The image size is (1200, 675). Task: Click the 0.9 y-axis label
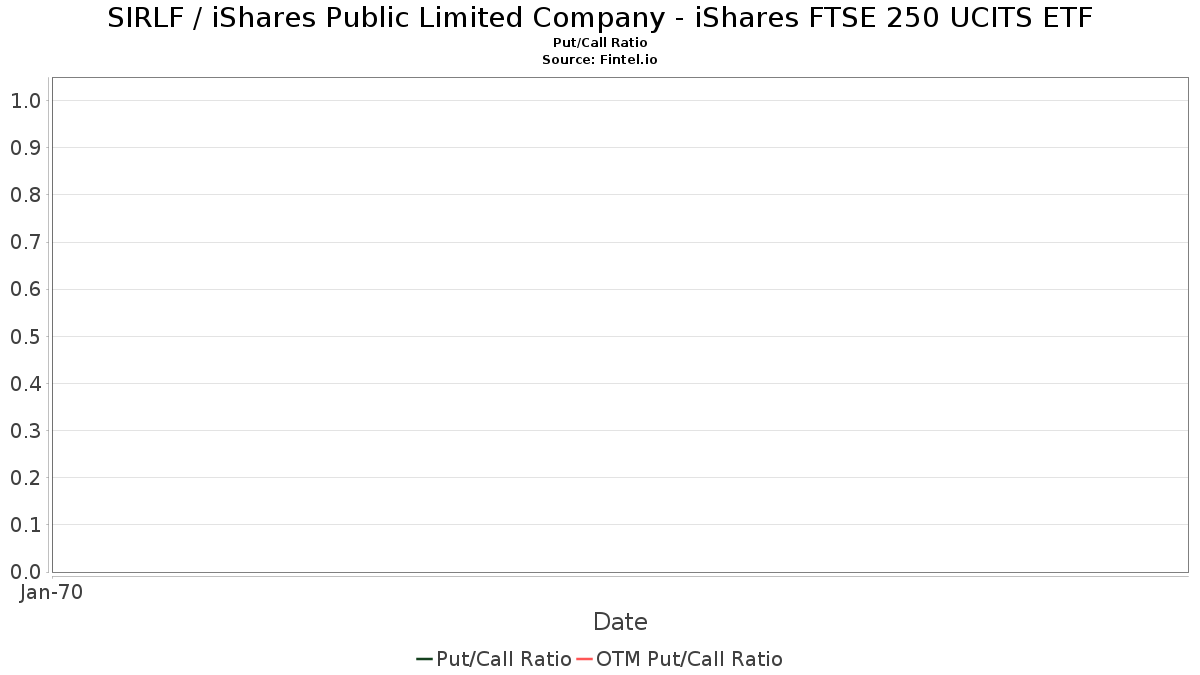(25, 148)
